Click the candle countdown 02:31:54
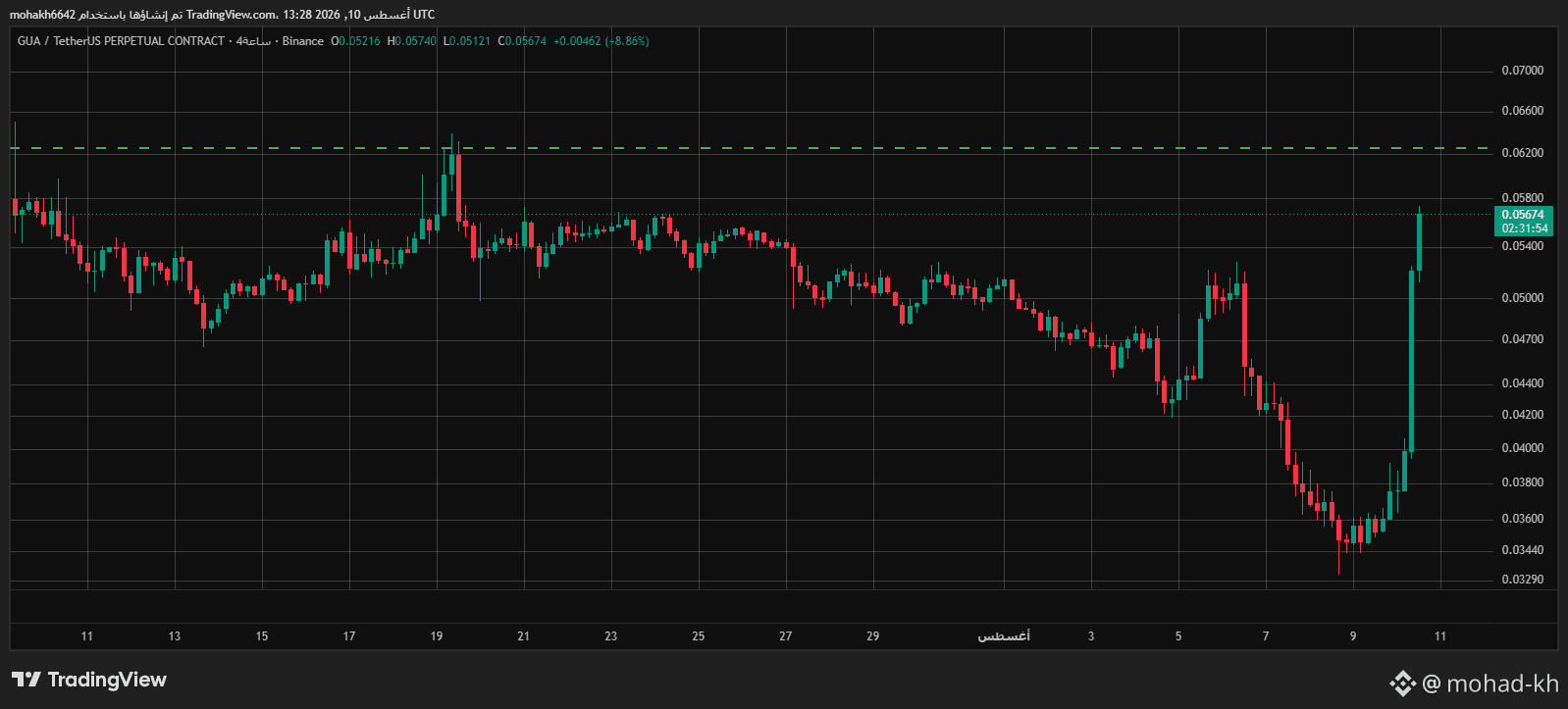 [1524, 228]
